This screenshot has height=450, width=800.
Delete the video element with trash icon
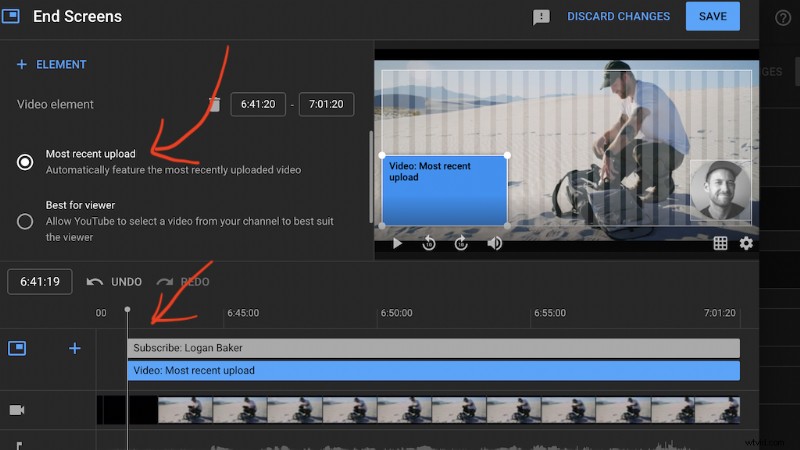tap(214, 104)
